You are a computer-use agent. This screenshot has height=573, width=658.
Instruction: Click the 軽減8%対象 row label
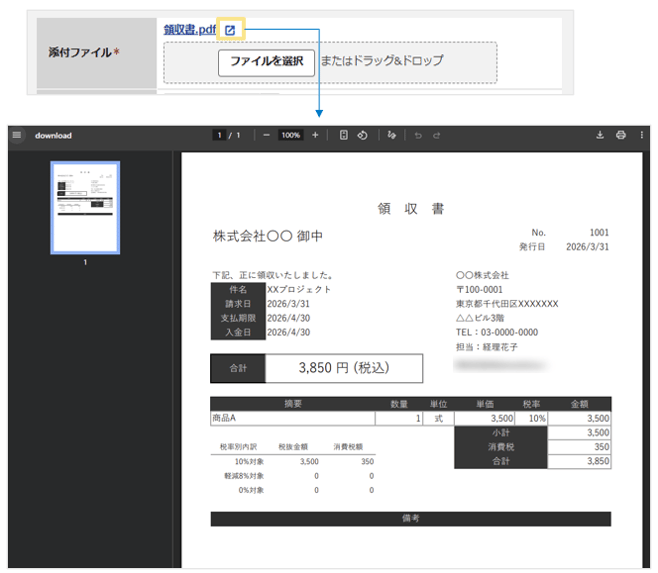pos(244,476)
